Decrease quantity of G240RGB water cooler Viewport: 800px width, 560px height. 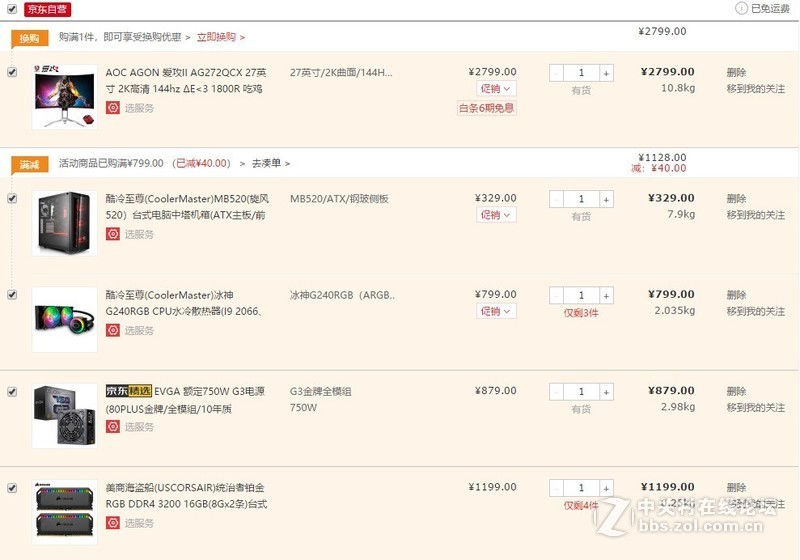pos(556,295)
